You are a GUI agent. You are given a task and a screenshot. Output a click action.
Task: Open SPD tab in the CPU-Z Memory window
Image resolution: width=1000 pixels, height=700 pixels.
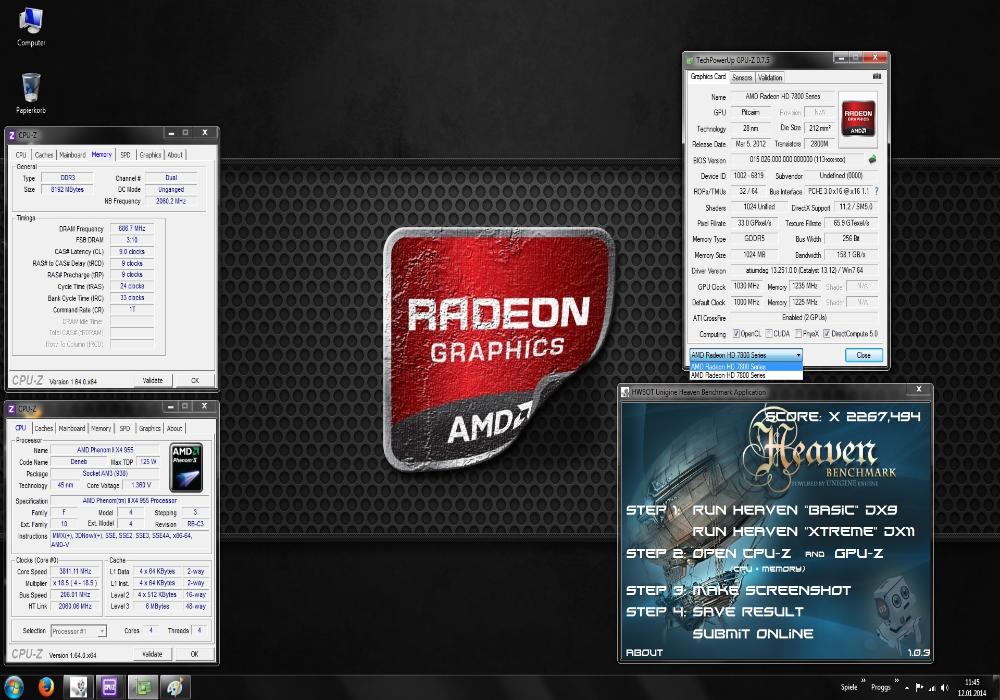125,154
